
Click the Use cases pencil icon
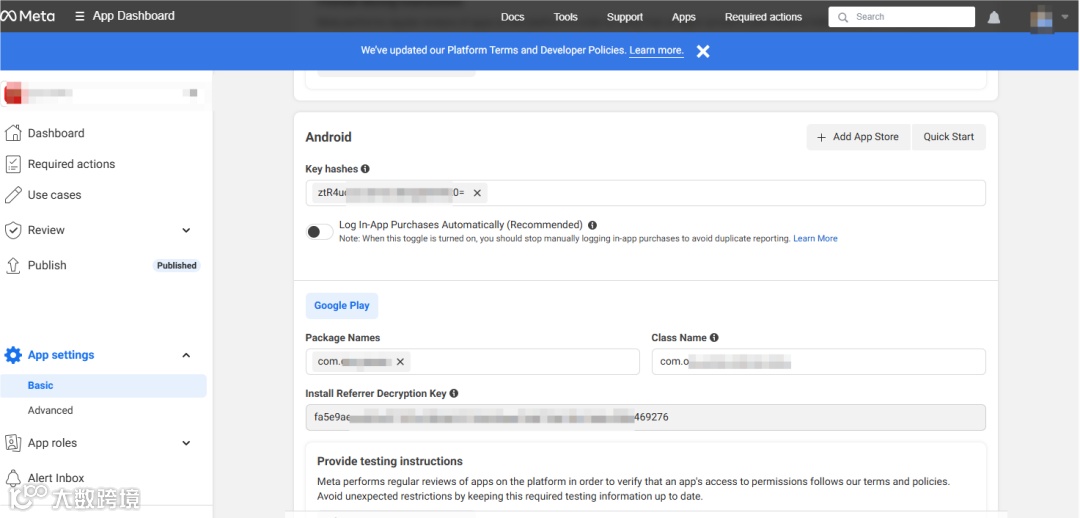pos(13,195)
